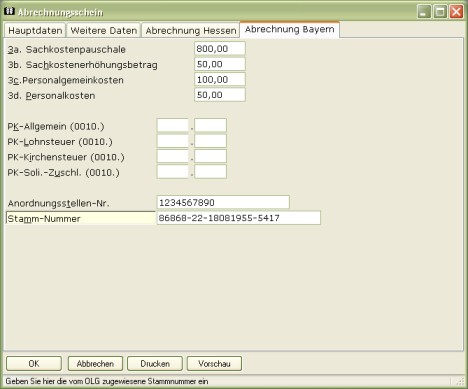
Task: Click the '3d. Personalkosten' label
Action: 51,96
